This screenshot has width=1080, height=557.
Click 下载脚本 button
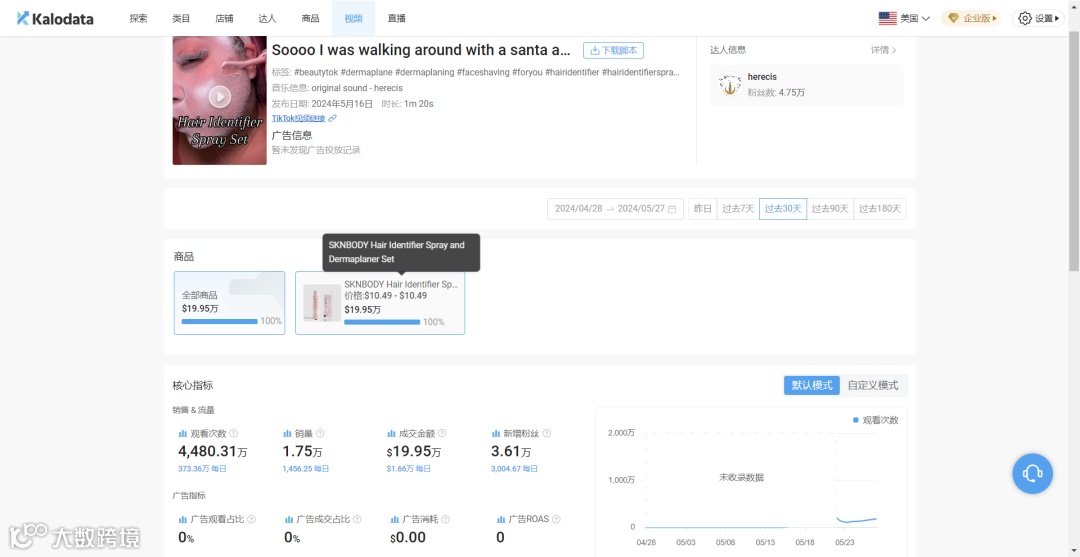(x=613, y=50)
